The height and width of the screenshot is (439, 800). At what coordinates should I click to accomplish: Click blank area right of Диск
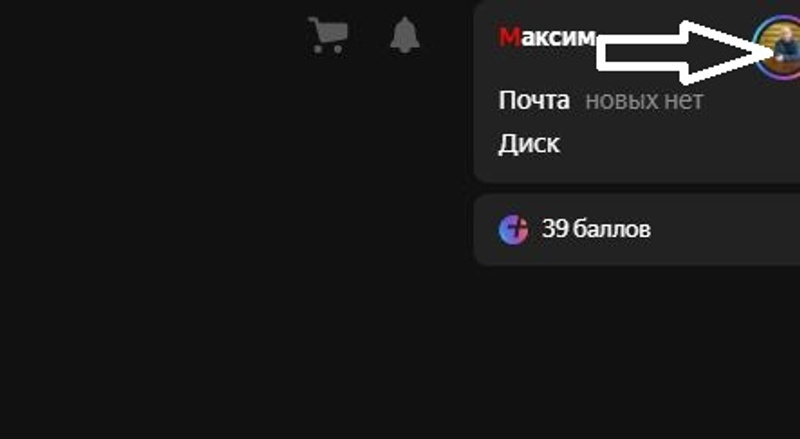tap(679, 144)
